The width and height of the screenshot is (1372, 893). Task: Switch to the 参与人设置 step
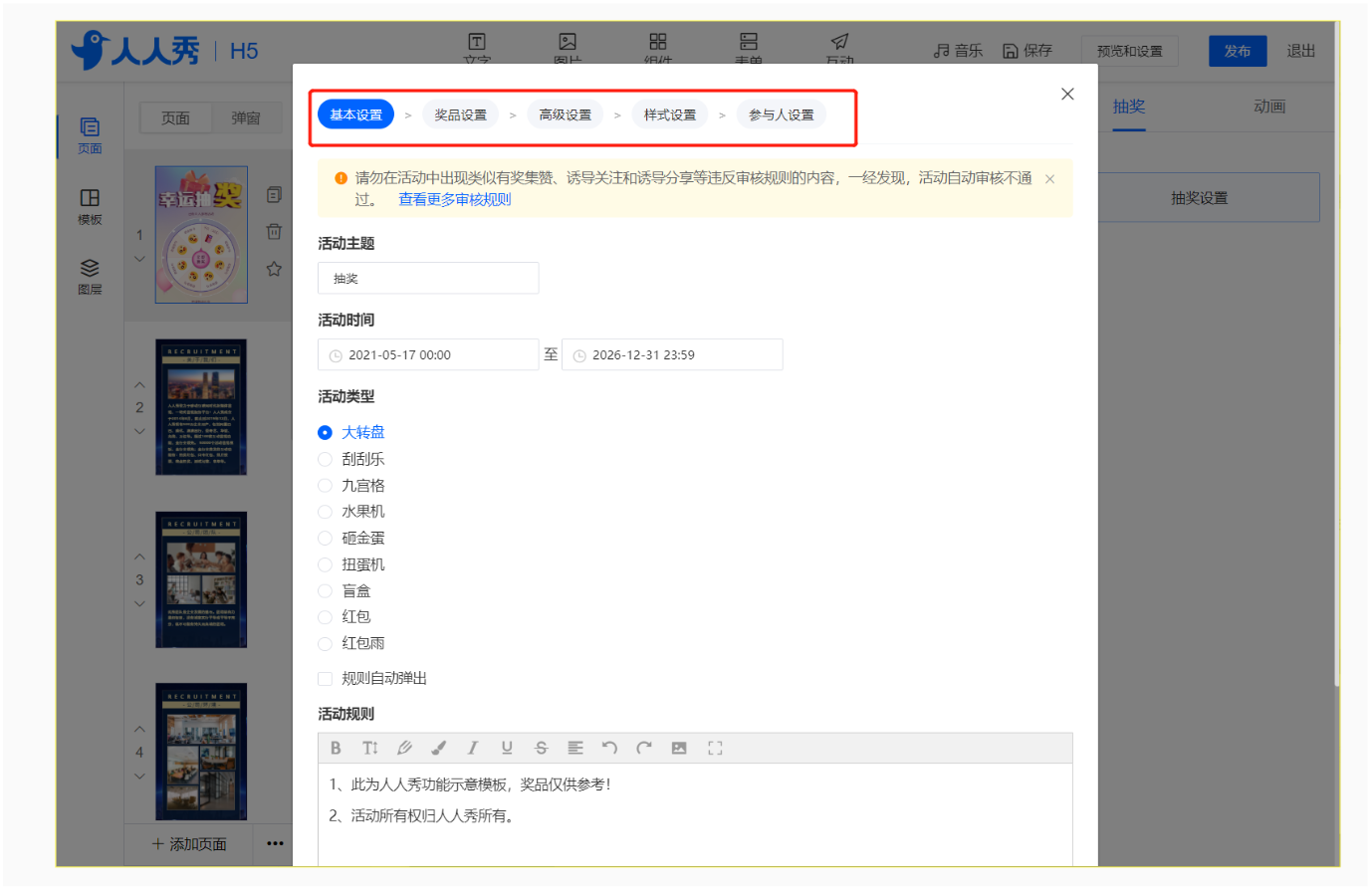(x=782, y=114)
